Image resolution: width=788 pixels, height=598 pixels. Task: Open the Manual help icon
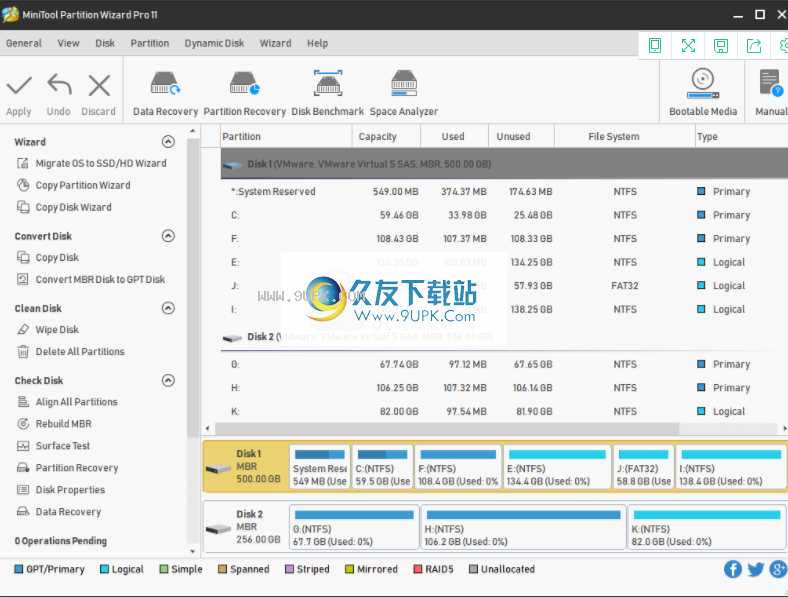coord(770,83)
